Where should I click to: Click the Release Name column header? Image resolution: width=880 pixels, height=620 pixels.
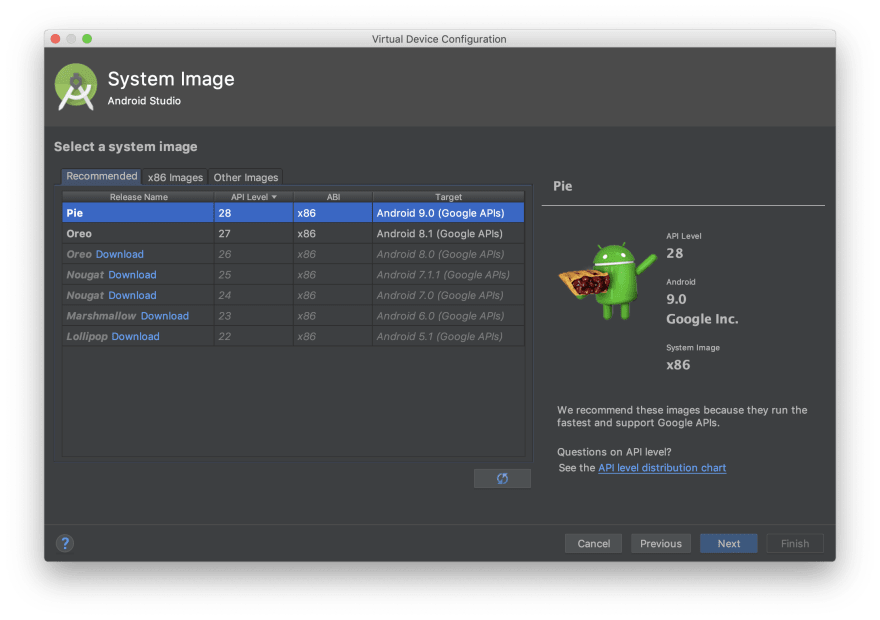tap(138, 197)
